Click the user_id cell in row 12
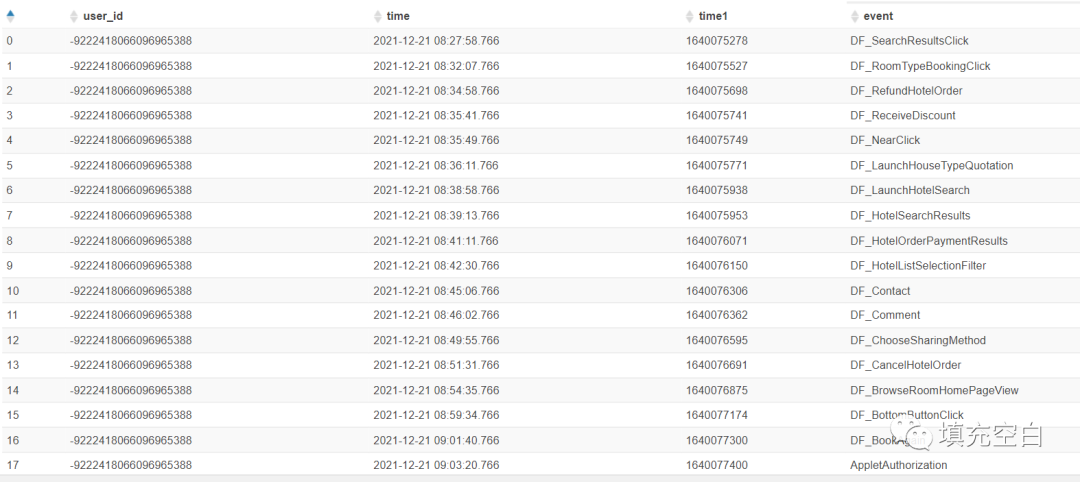1080x482 pixels. 131,340
